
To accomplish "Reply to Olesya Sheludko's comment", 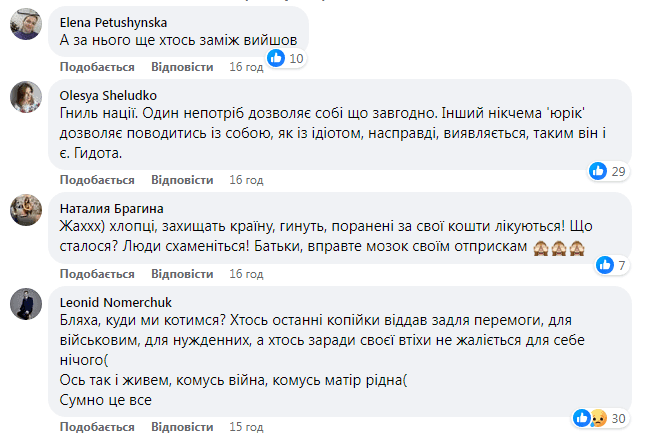I will click(182, 180).
